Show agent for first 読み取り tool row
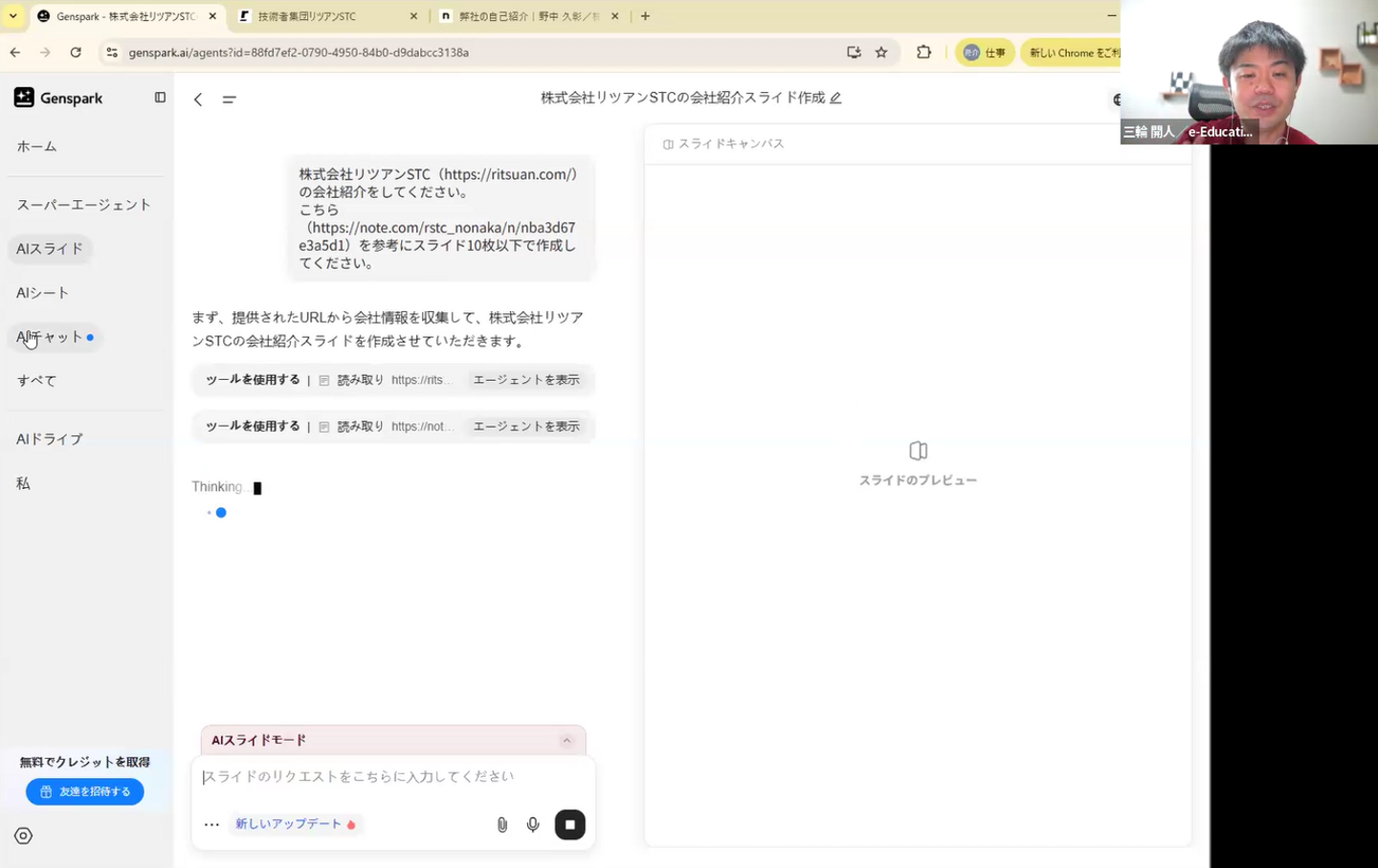 (525, 380)
